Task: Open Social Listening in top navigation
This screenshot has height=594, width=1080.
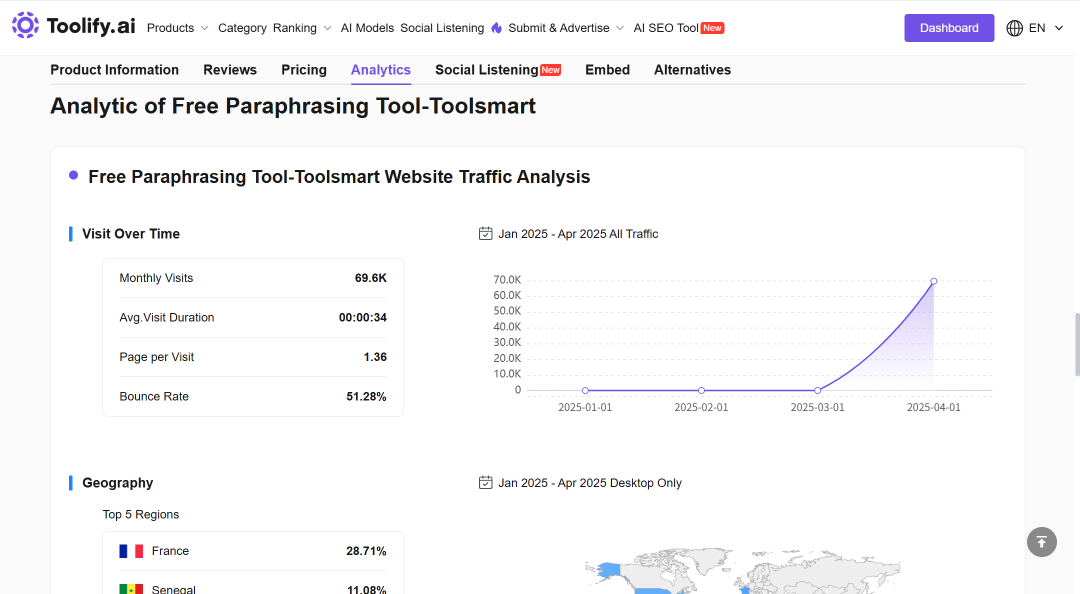Action: [x=442, y=28]
